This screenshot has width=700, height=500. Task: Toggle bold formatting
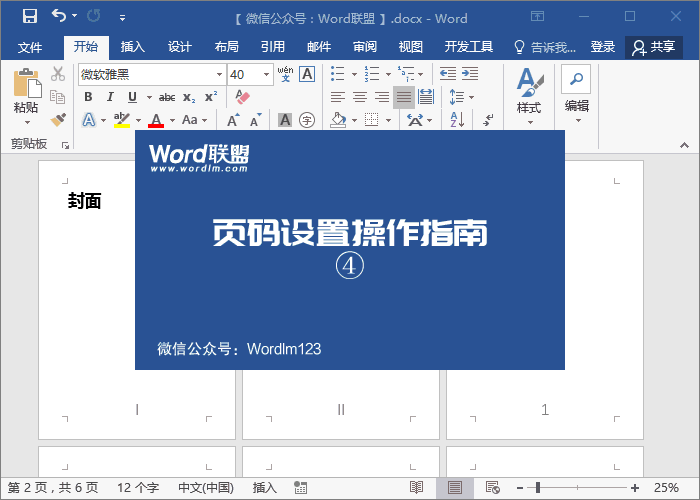[88, 97]
